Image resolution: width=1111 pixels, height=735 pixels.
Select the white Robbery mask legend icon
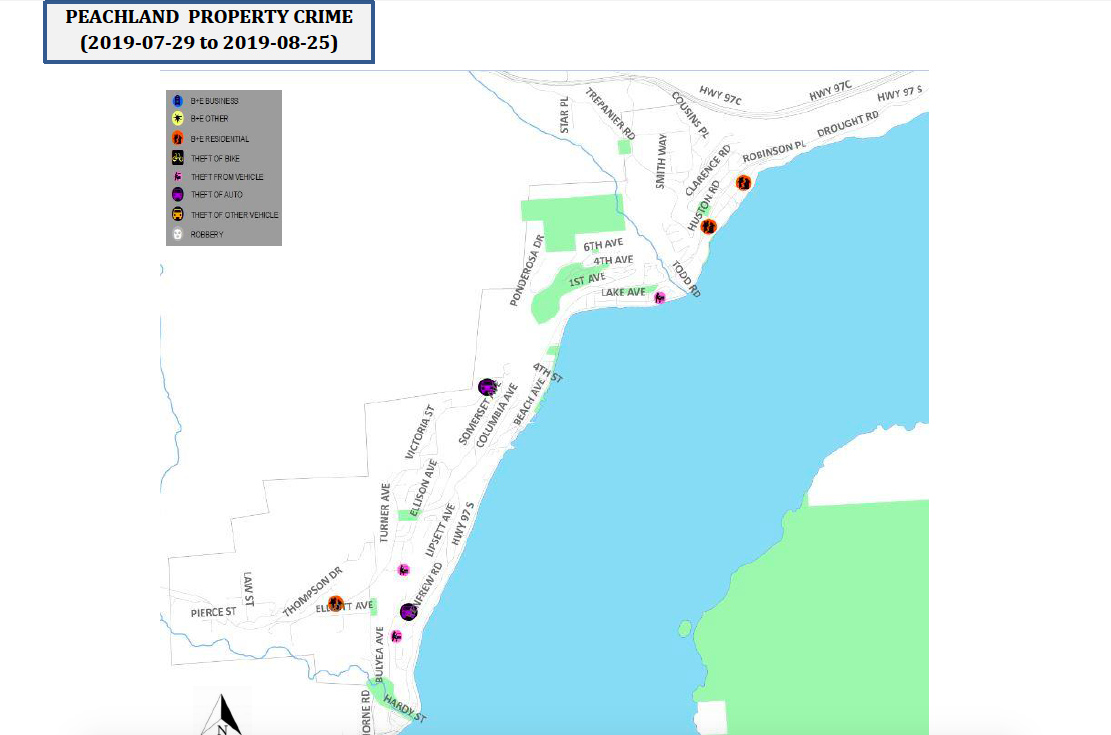tap(177, 234)
